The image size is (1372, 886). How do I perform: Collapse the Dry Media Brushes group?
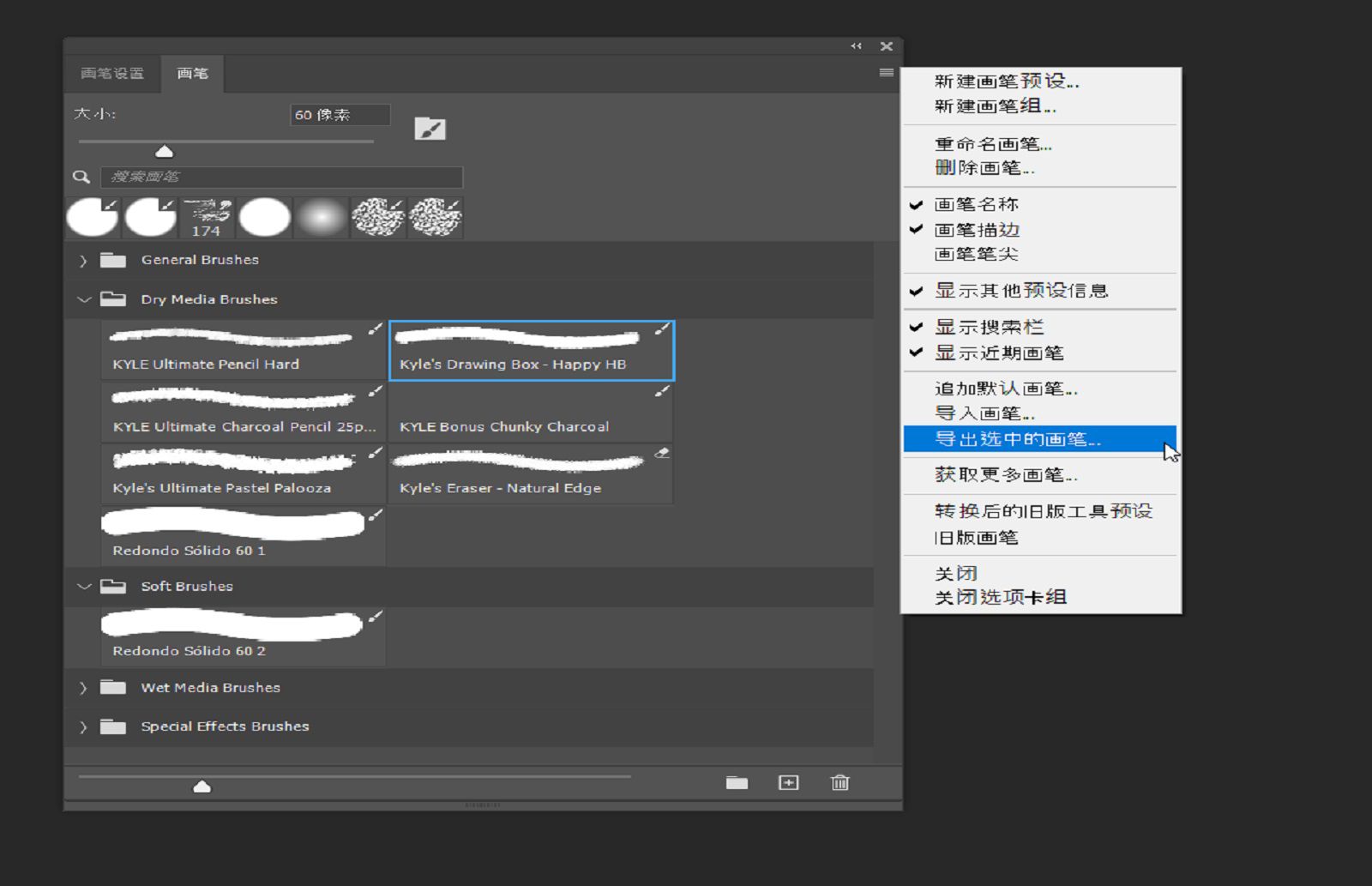(82, 298)
